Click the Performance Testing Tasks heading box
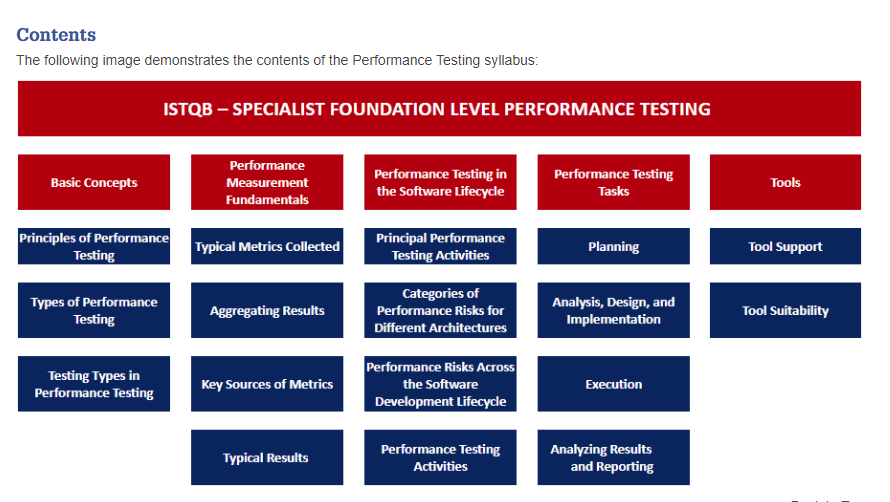The height and width of the screenshot is (502, 890). 614,182
